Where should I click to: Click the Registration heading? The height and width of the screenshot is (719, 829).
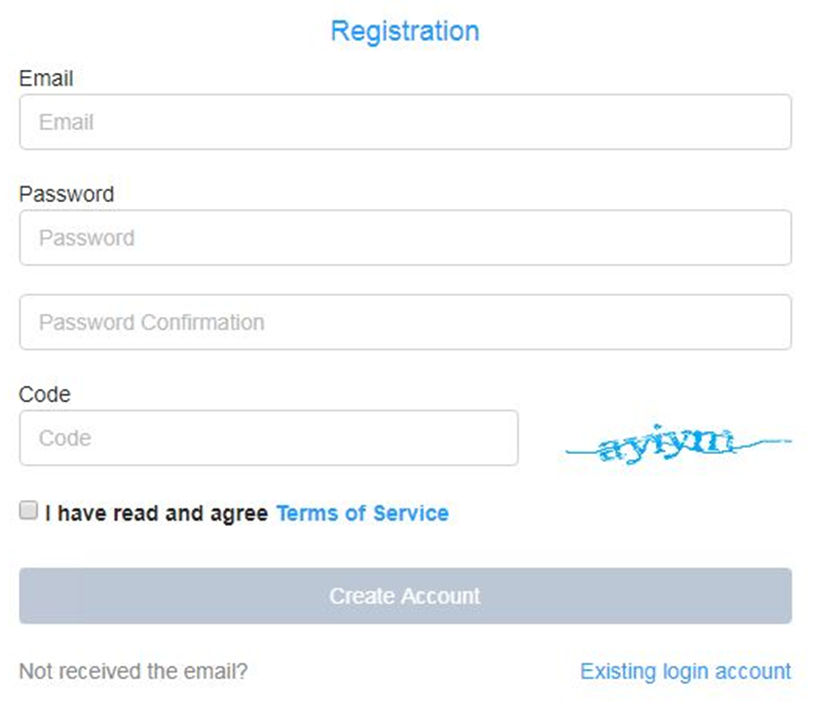405,31
